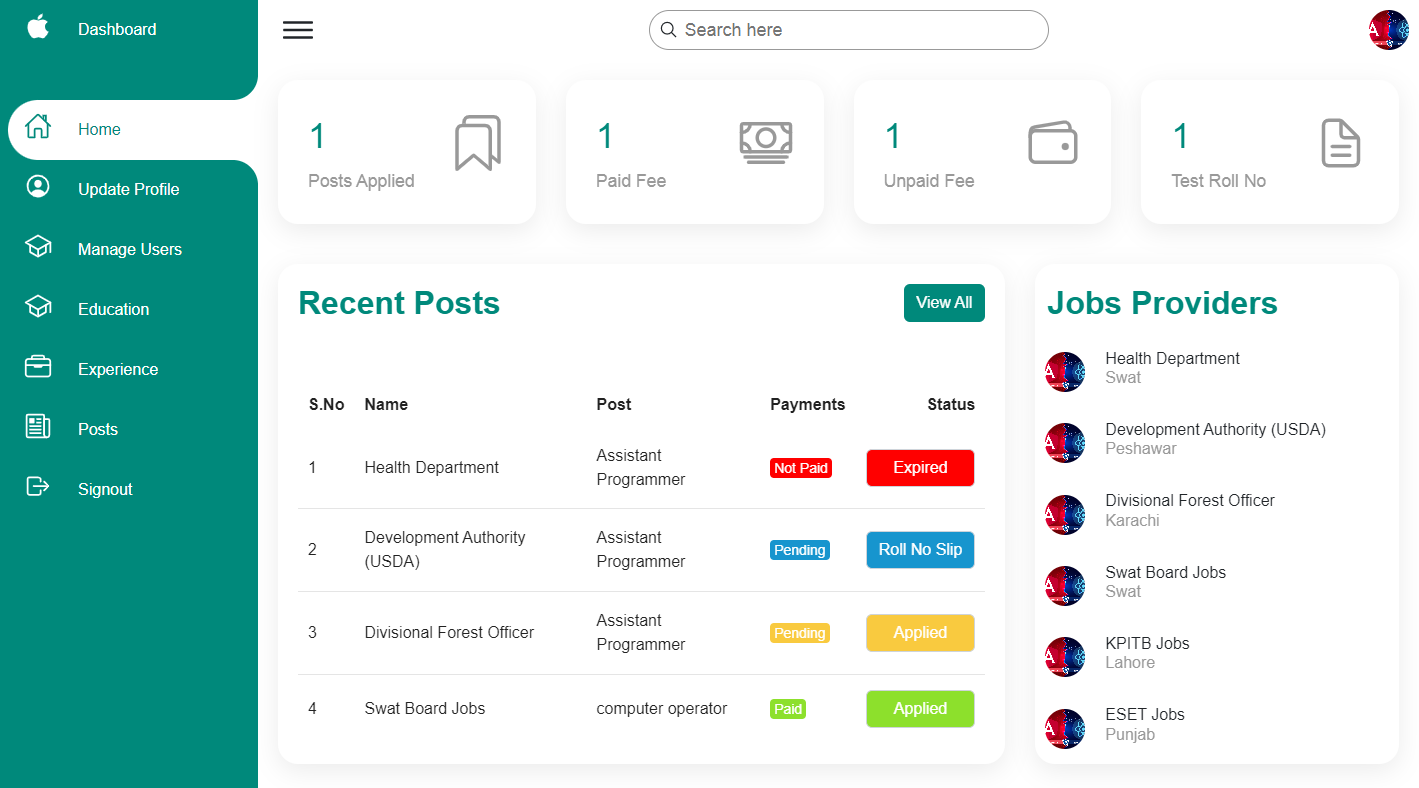This screenshot has height=788, width=1419.
Task: Click the Signout exit icon
Action: [38, 487]
